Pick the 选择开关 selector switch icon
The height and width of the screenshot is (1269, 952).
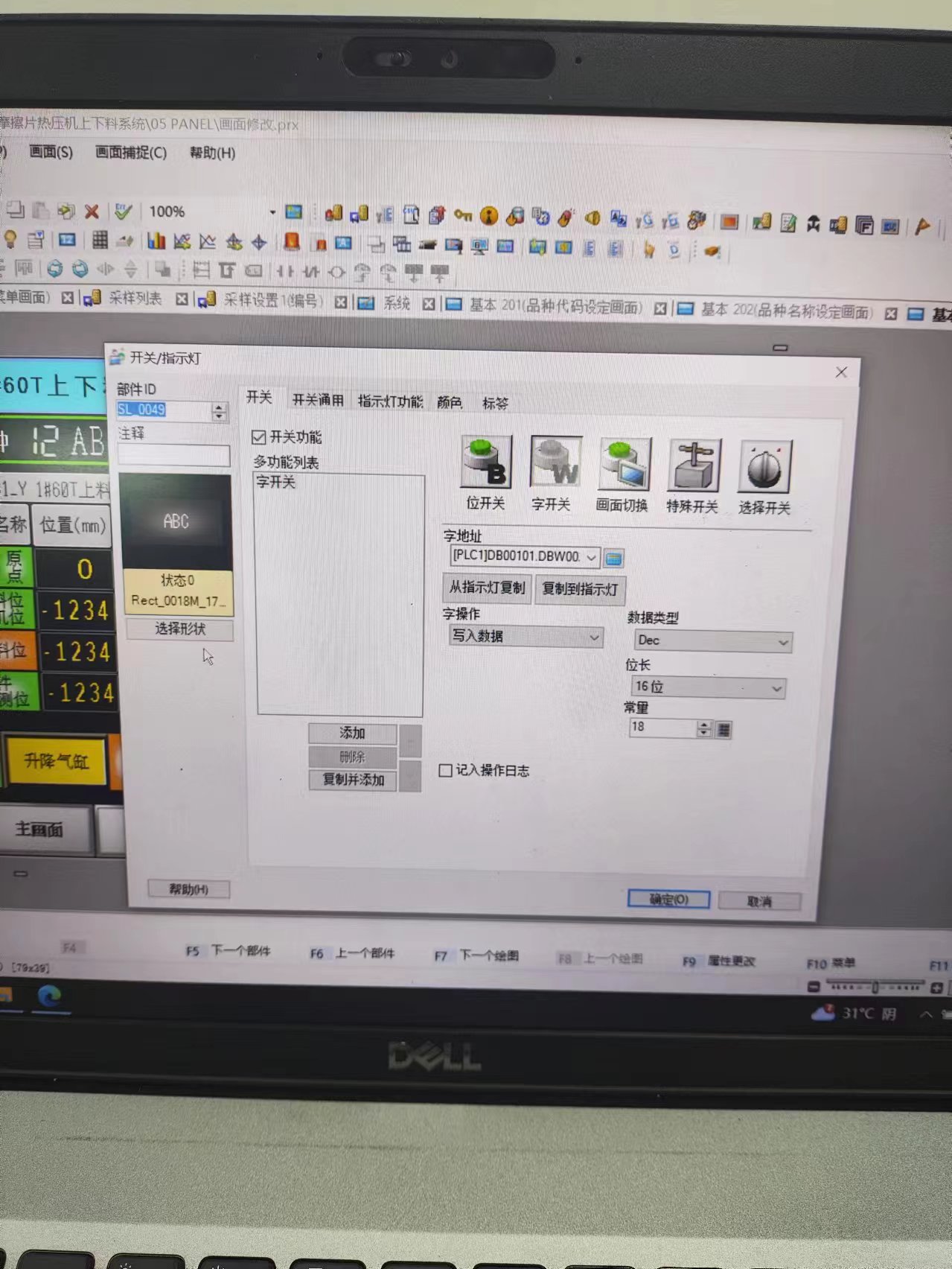click(764, 468)
